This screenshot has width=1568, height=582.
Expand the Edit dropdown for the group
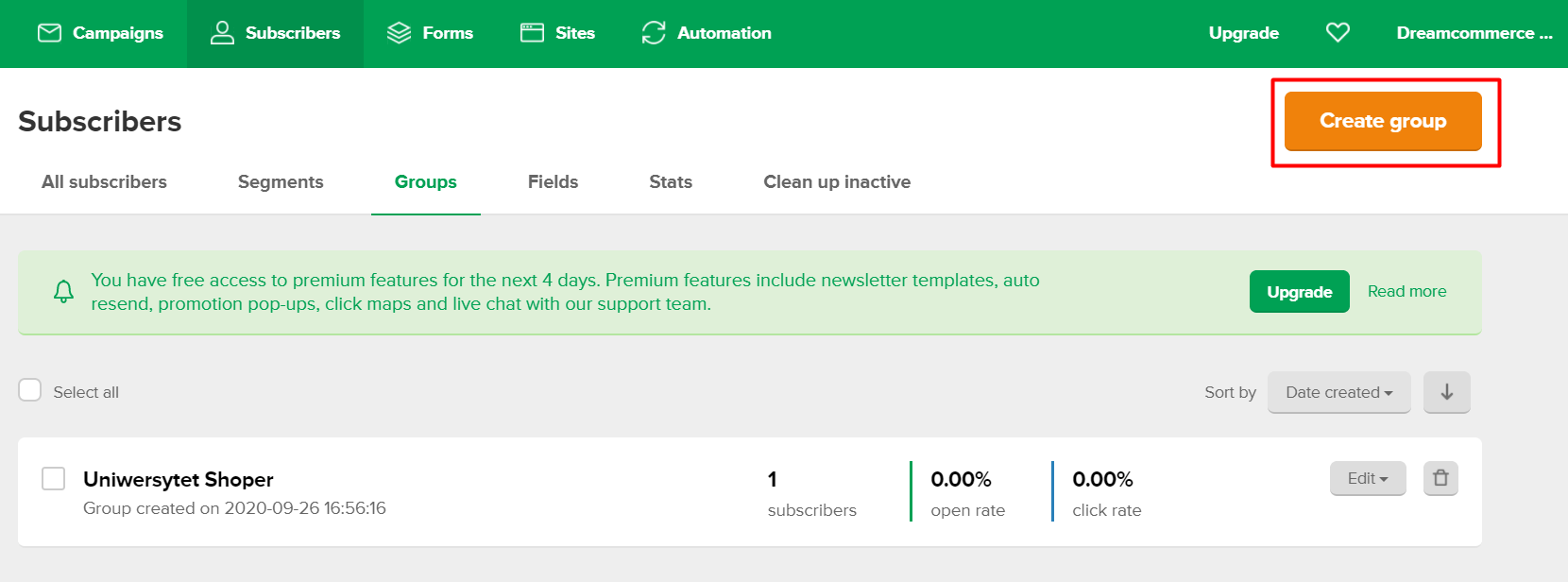[x=1367, y=478]
